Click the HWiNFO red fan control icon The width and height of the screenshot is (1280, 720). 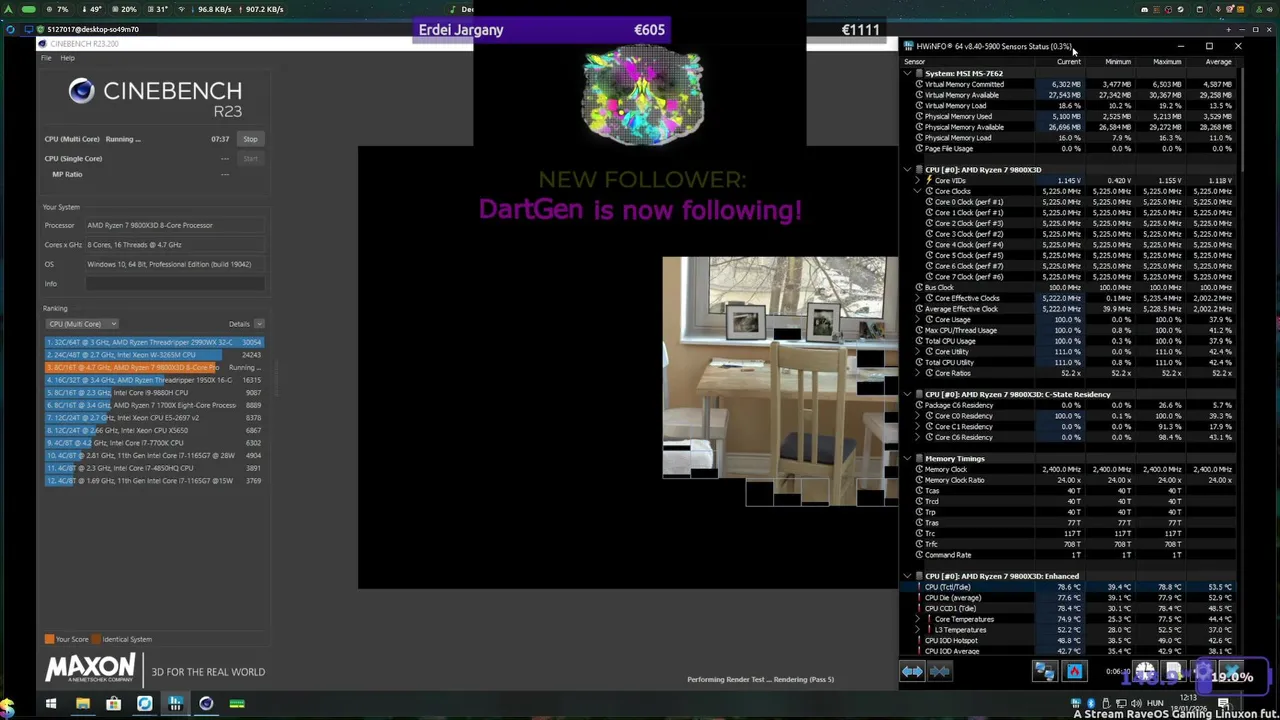point(1075,672)
